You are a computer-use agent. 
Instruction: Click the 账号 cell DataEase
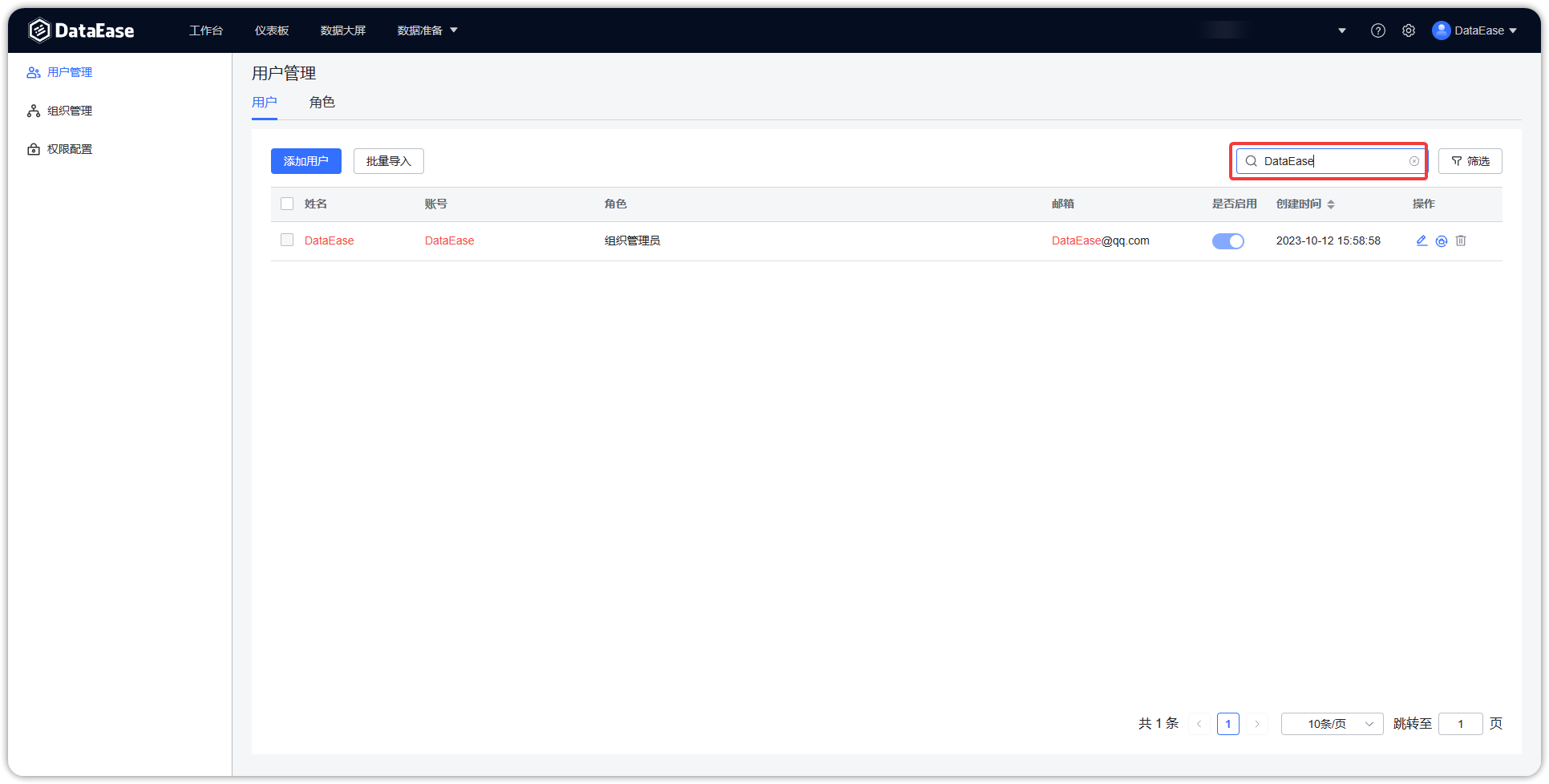pyautogui.click(x=450, y=240)
